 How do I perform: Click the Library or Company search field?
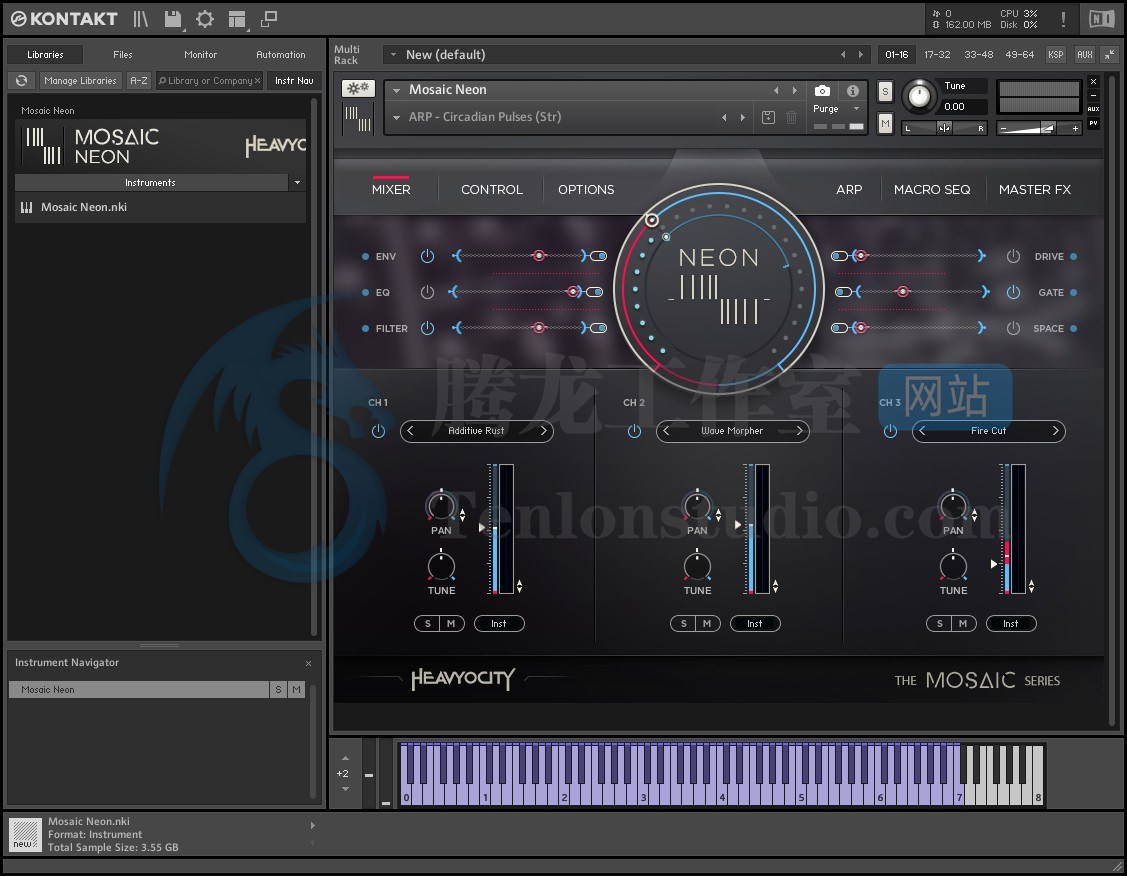(209, 80)
